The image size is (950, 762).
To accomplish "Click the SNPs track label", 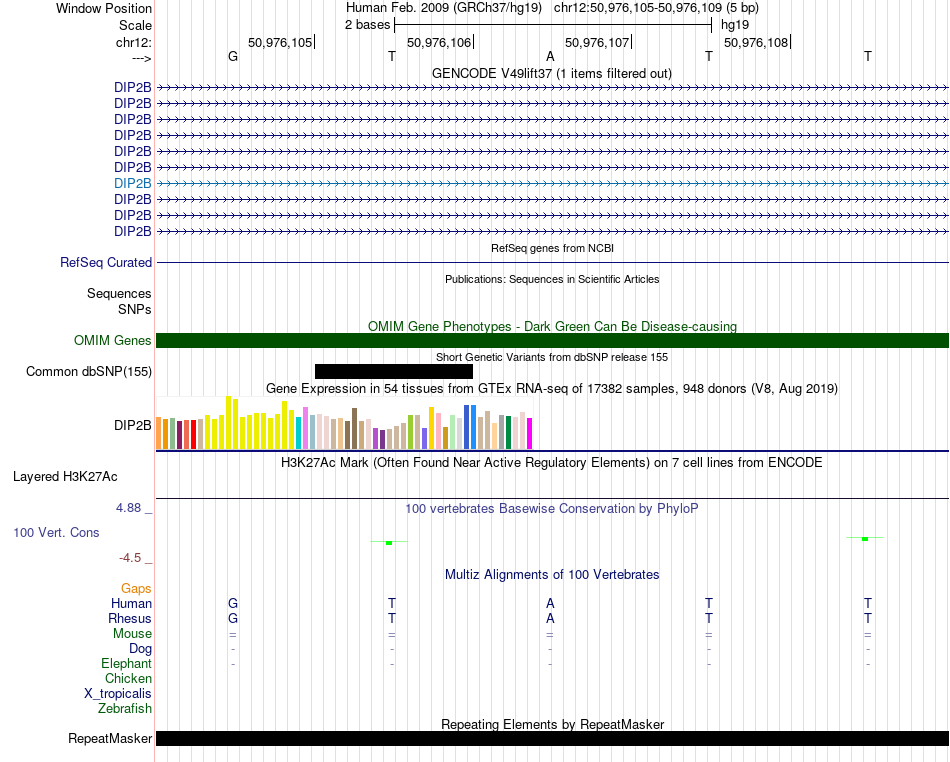I will coord(135,310).
